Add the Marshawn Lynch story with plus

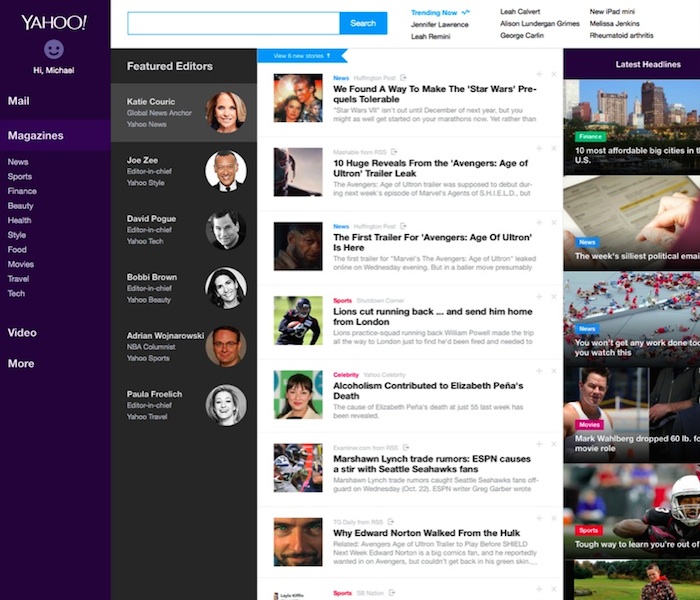pyautogui.click(x=539, y=444)
